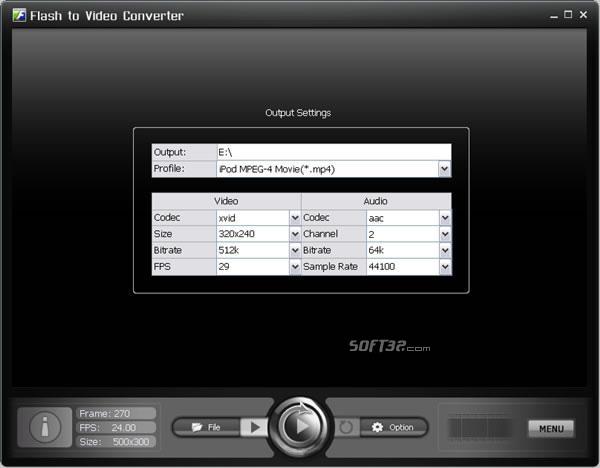600x468 pixels.
Task: Open the audio Bitrate 64k dropdown
Action: (x=444, y=251)
